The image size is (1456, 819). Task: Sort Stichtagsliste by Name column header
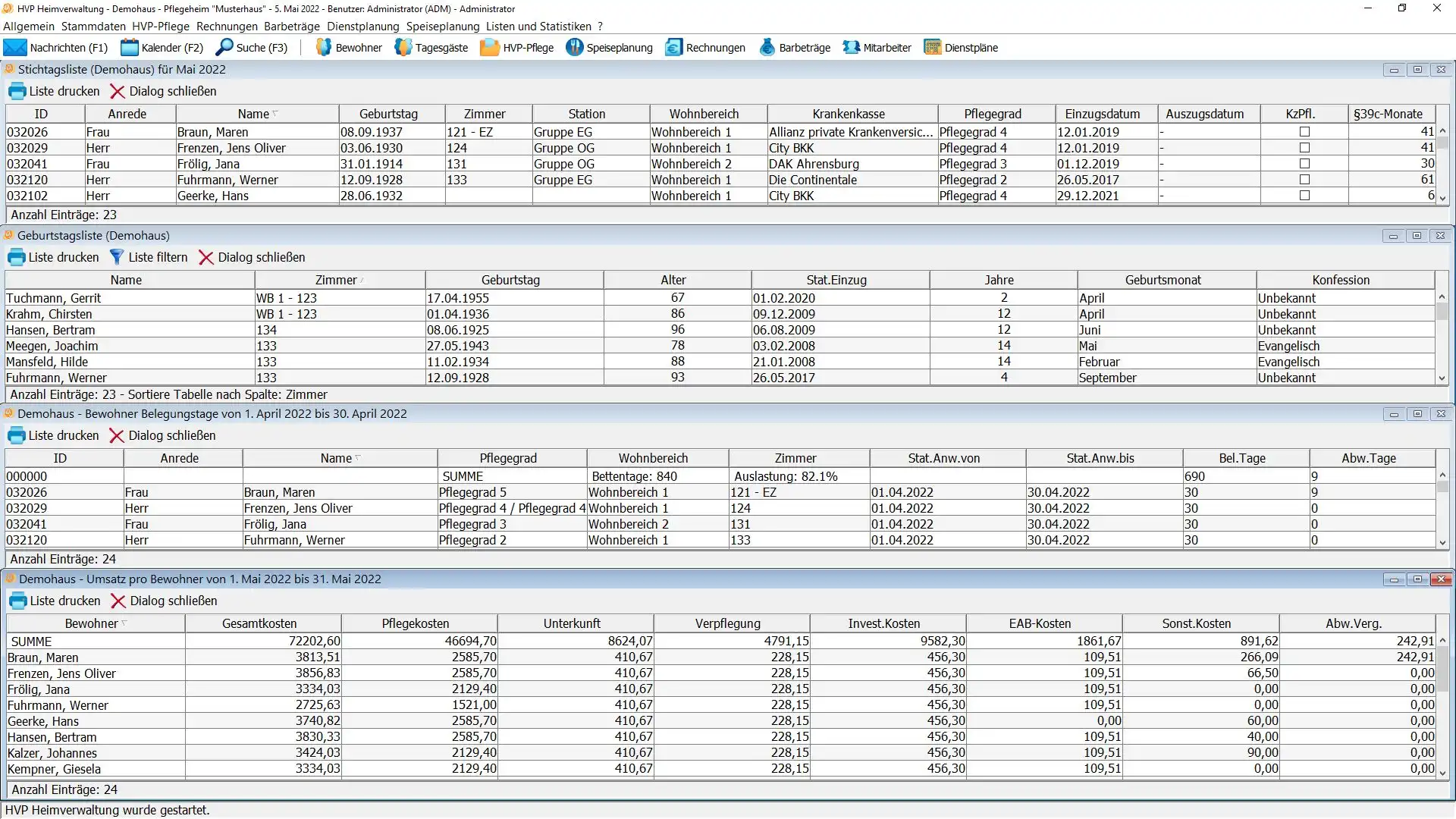253,114
